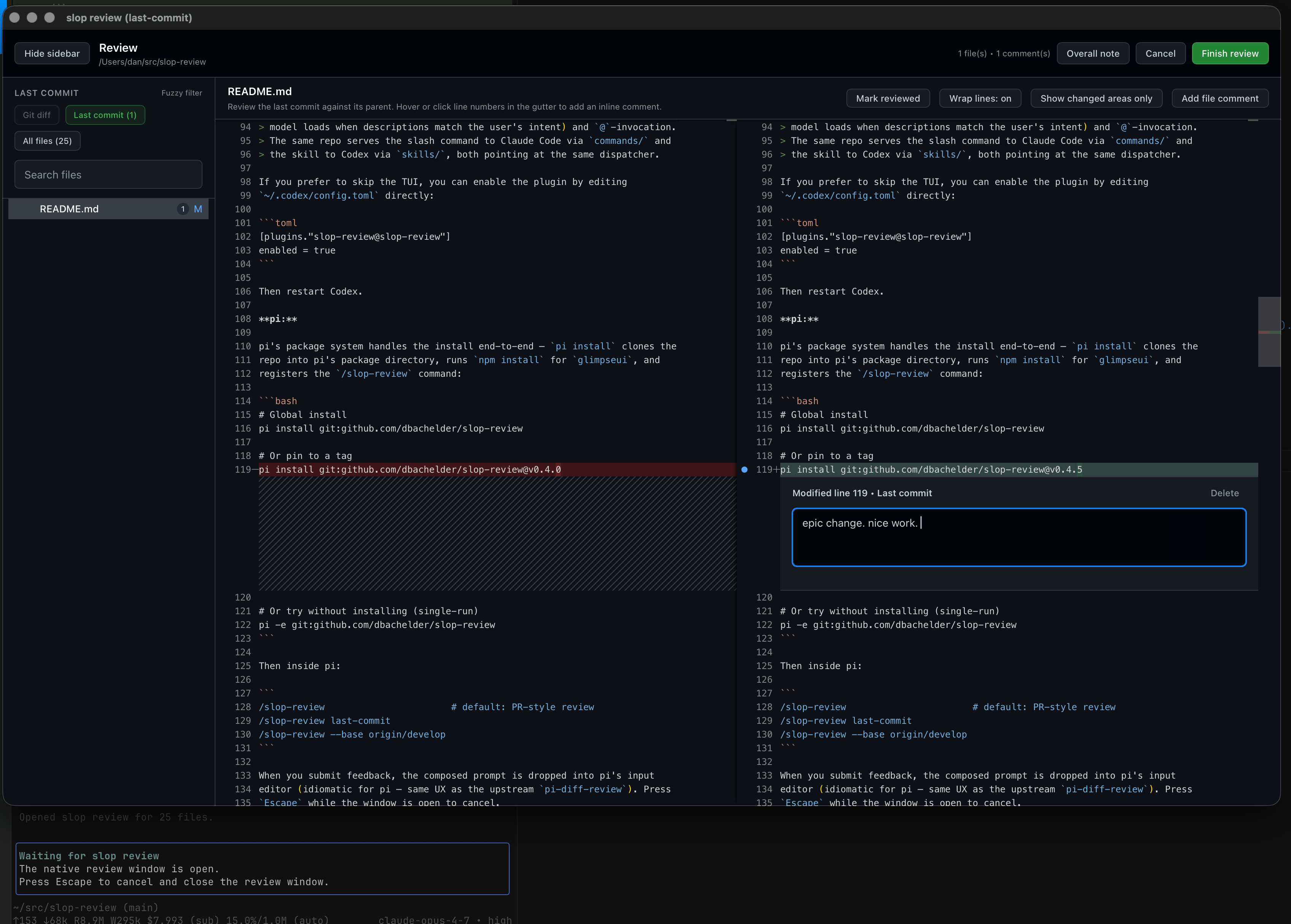Click the M modified status marker

198,209
